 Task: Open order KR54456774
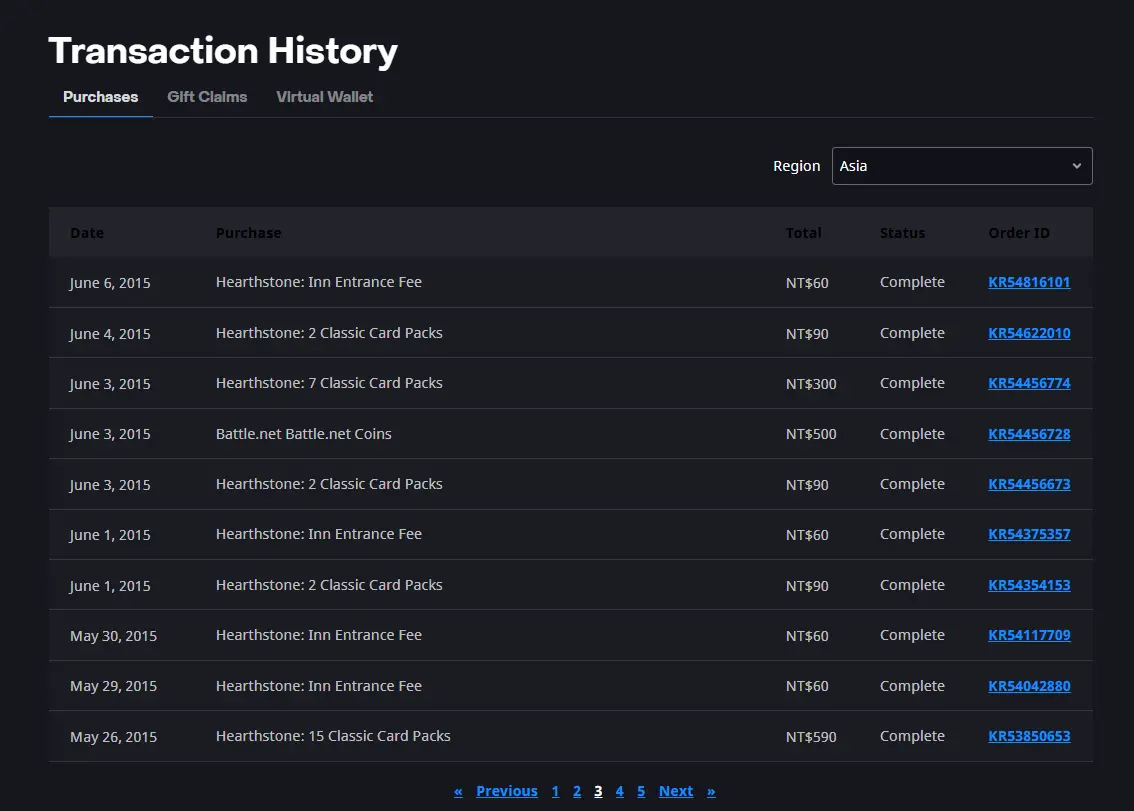pos(1029,383)
